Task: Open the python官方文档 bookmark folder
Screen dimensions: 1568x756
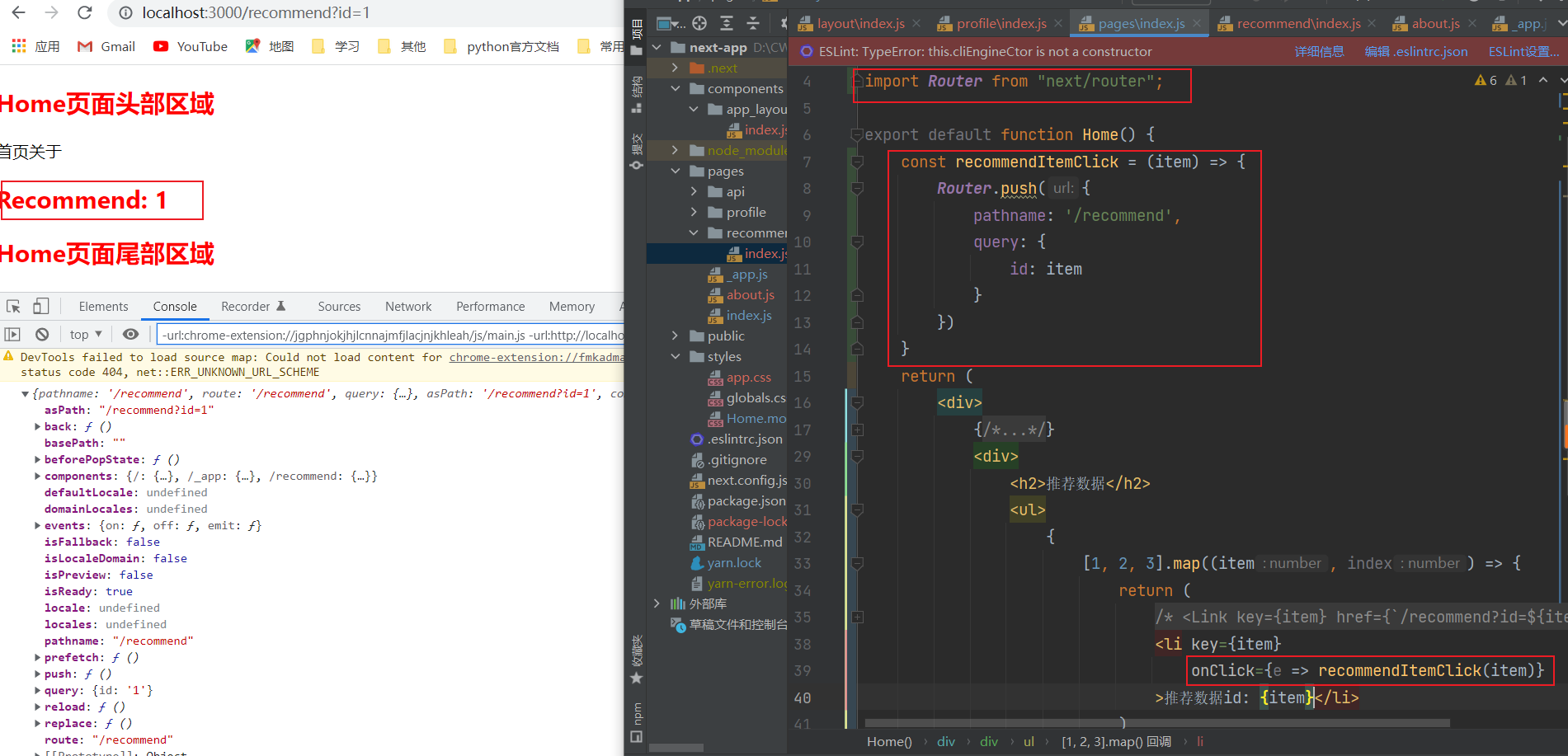Action: [501, 46]
